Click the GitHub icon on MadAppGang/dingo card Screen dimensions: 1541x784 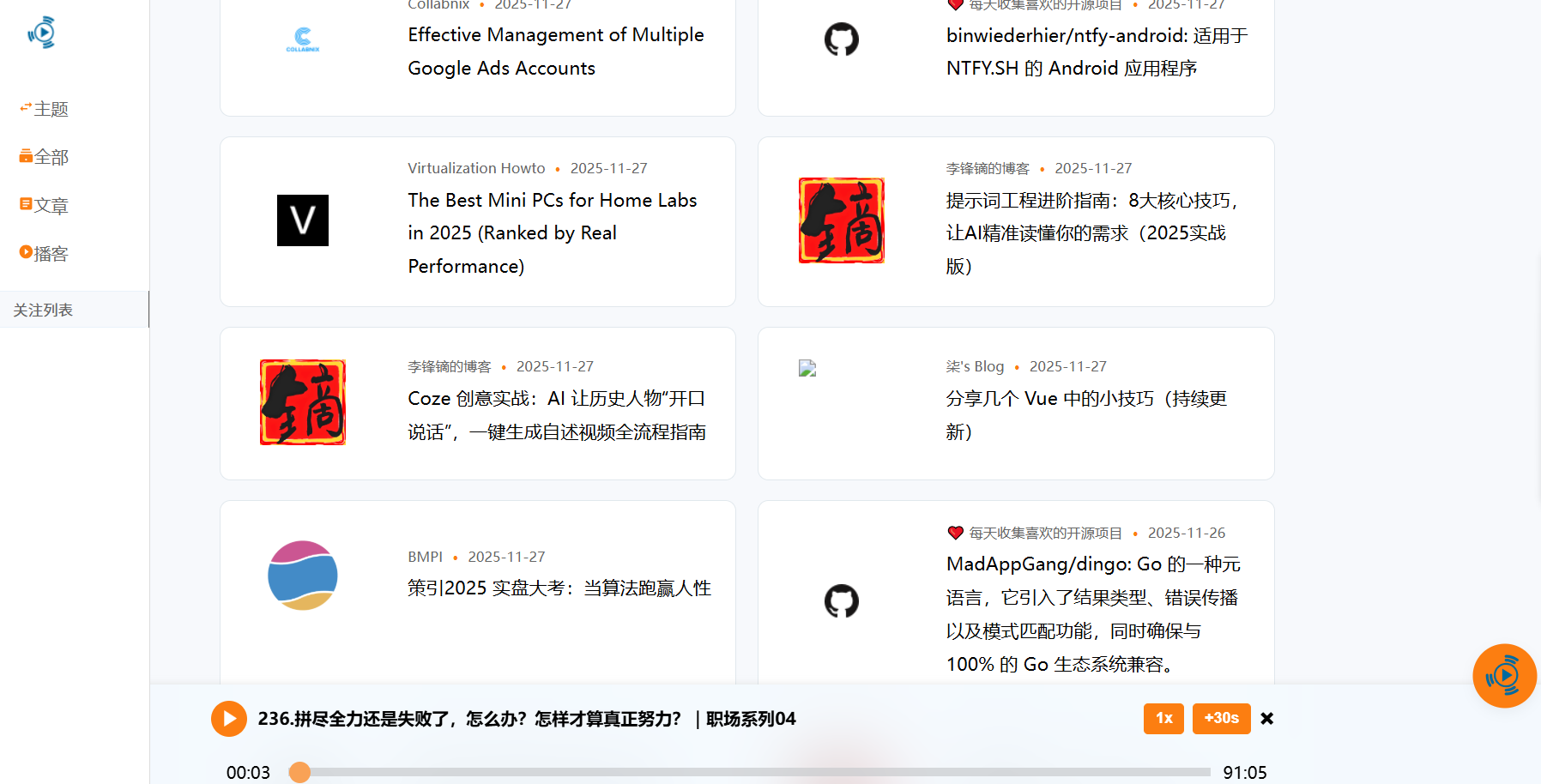pos(841,601)
